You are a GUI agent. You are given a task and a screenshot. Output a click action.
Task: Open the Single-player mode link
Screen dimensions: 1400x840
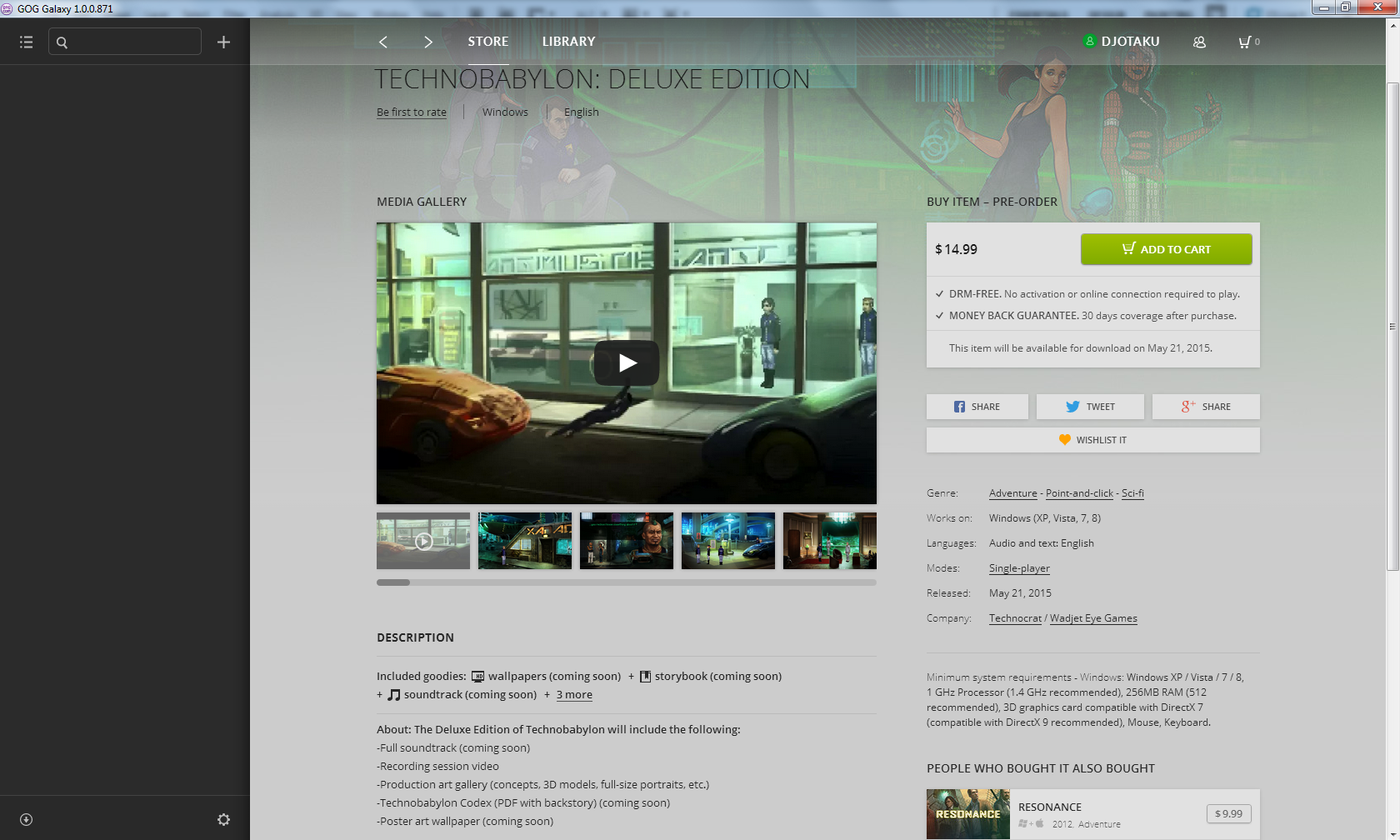1019,568
